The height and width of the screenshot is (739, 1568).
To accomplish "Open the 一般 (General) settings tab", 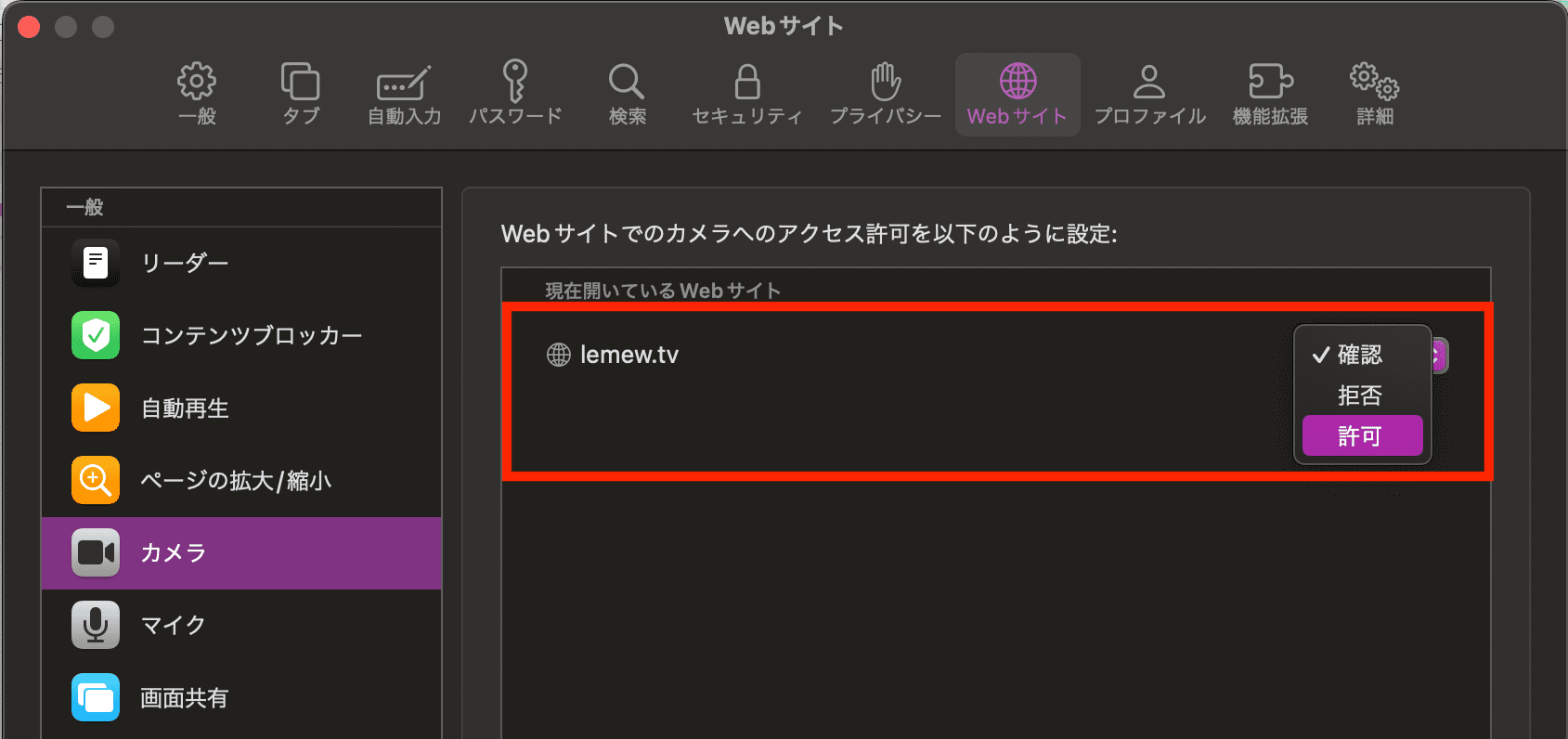I will pos(197,94).
